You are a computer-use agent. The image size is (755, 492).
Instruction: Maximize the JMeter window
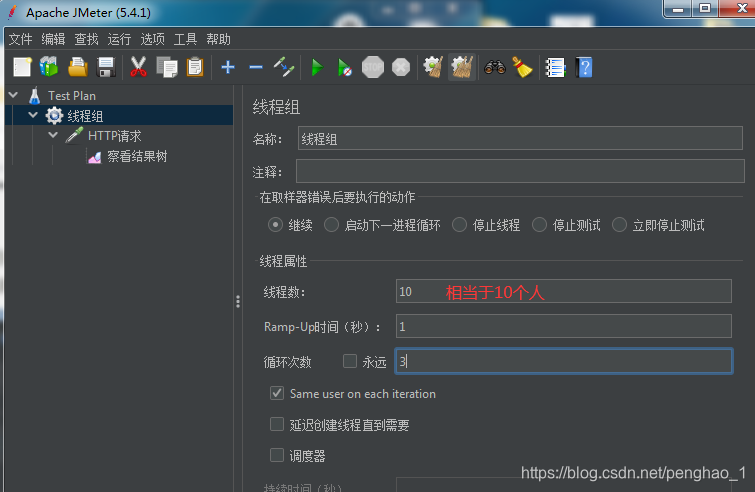pyautogui.click(x=705, y=9)
